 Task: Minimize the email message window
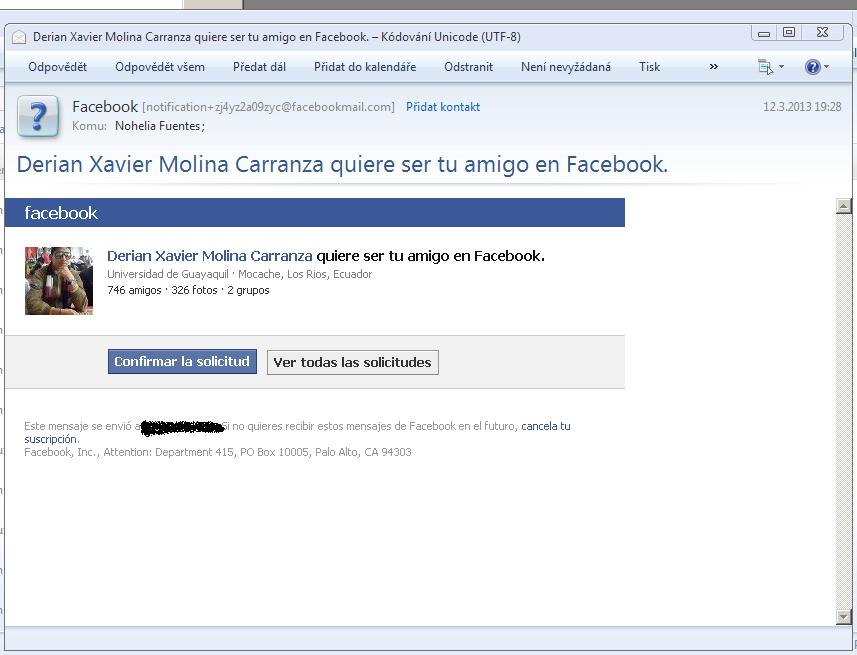764,33
